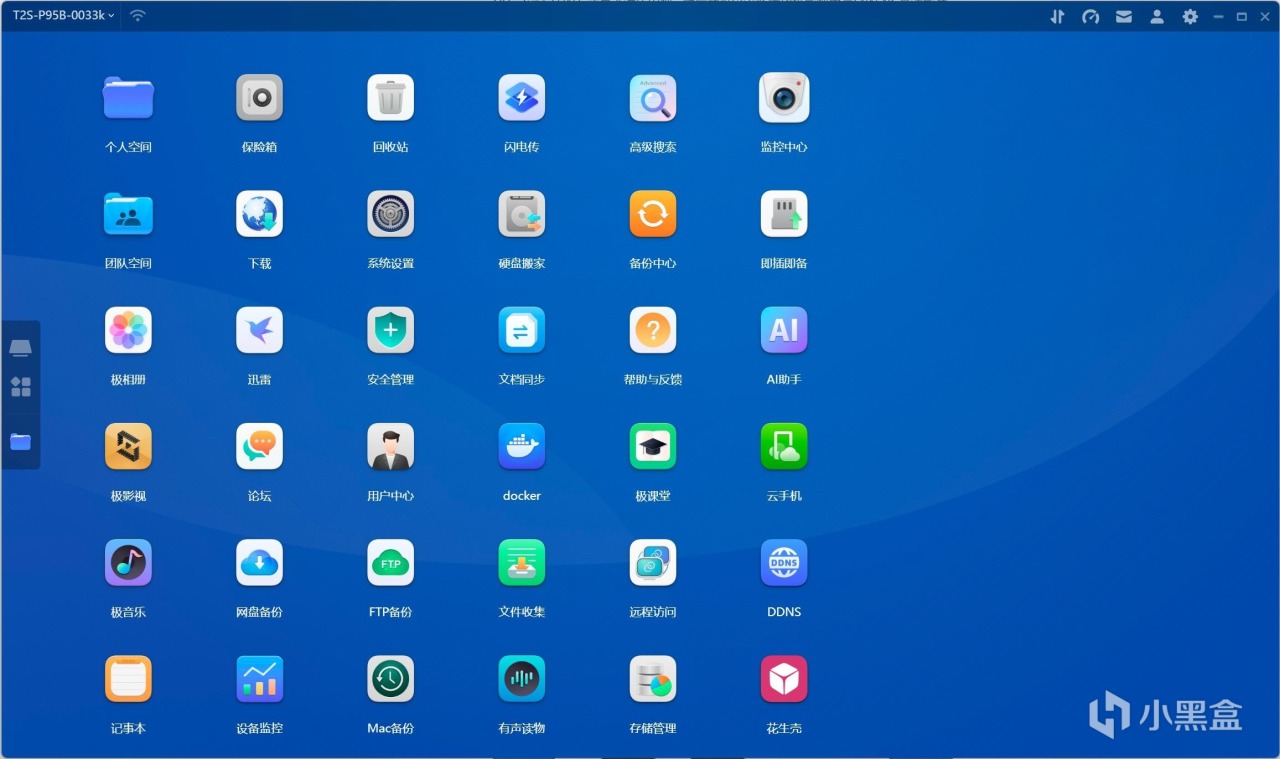Open the mail messages icon
The height and width of the screenshot is (759, 1280).
(x=1124, y=17)
